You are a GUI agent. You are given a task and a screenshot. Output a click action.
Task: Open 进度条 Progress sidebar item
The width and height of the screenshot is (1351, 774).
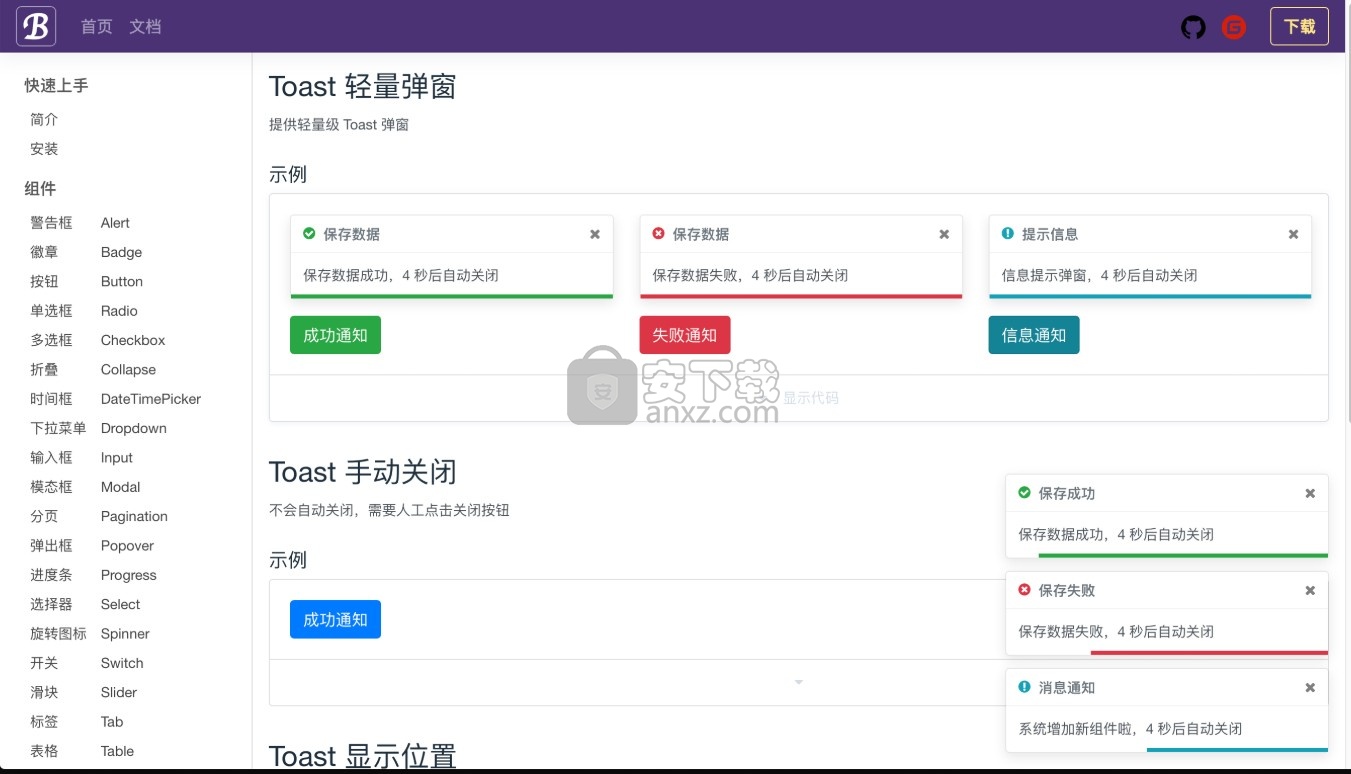[x=93, y=575]
